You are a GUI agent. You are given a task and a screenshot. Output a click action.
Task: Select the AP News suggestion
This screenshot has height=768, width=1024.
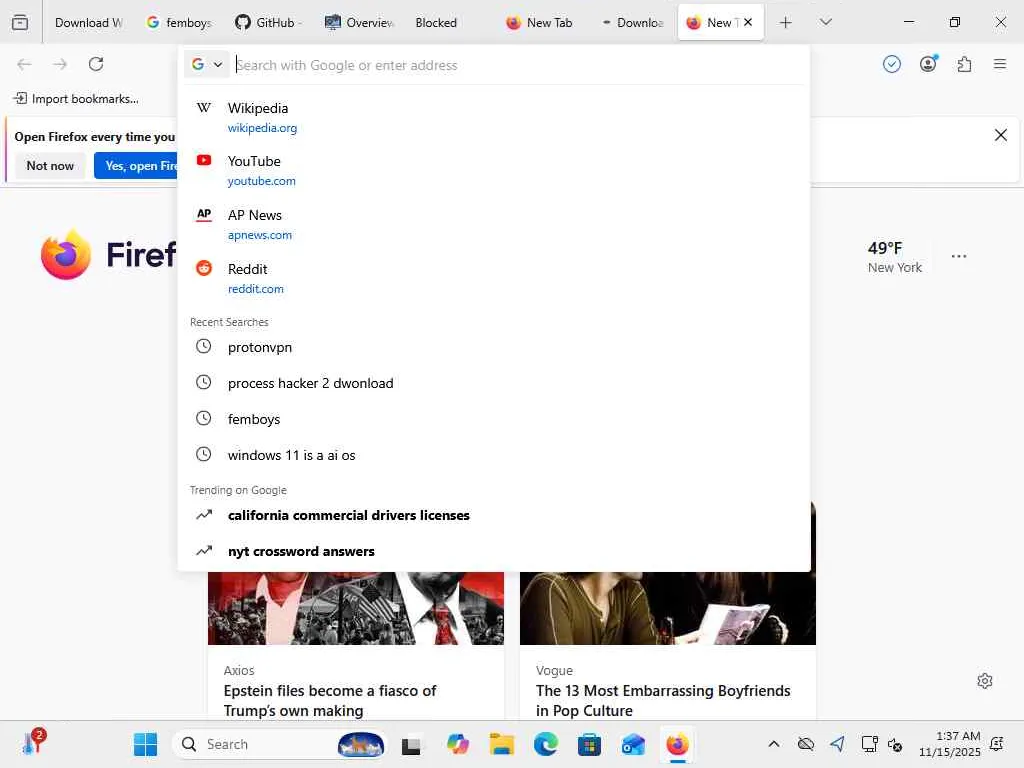tap(494, 224)
